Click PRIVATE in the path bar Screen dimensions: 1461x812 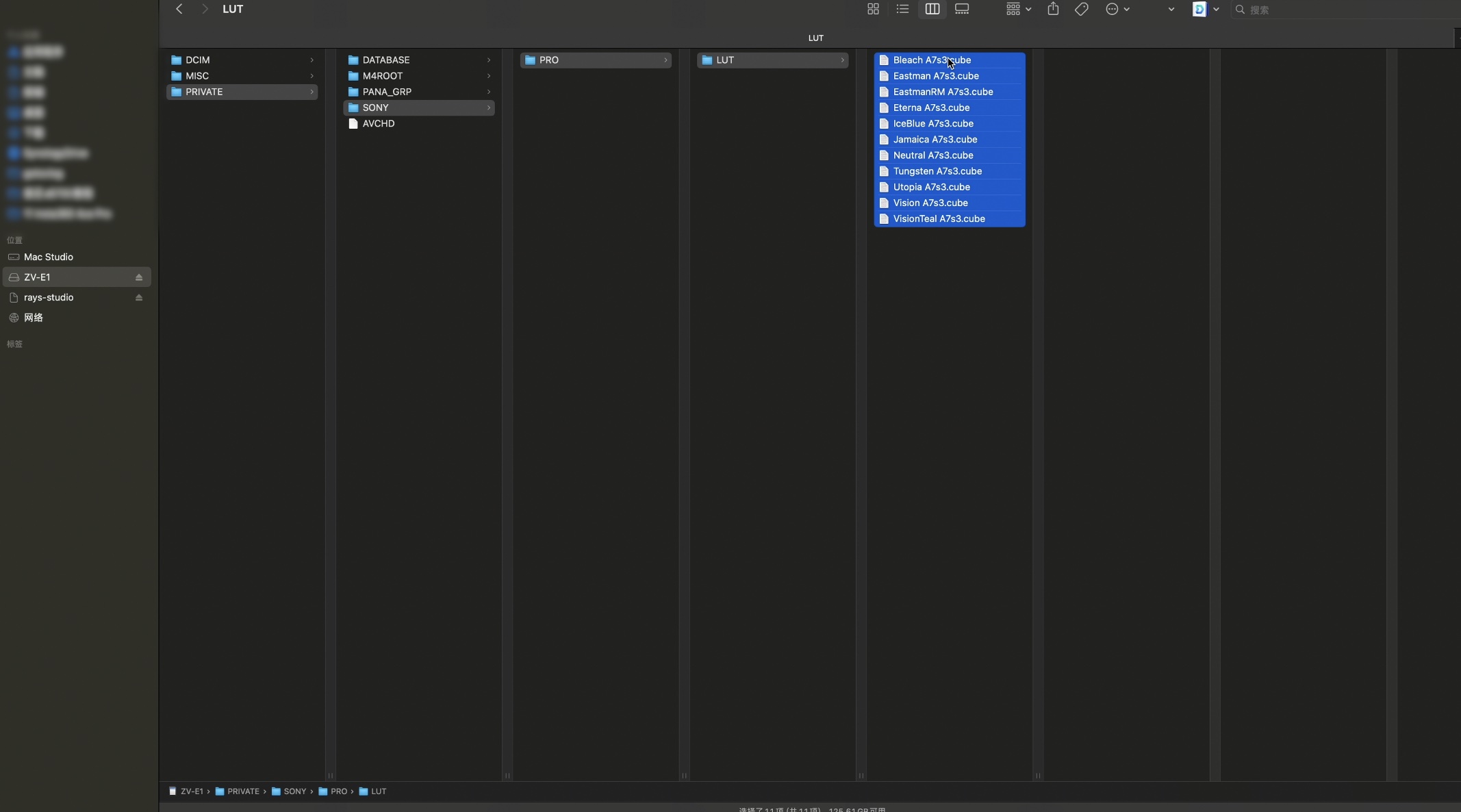(x=238, y=791)
